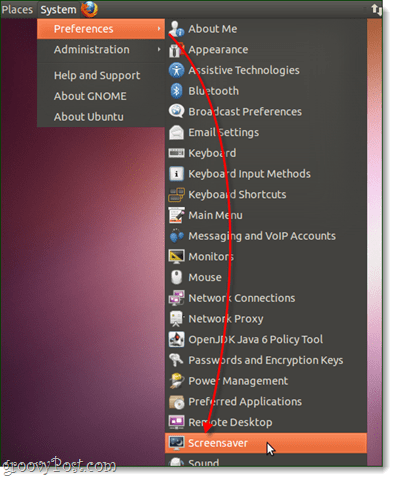This screenshot has width=396, height=480.
Task: Click the Bluetooth icon
Action: point(176,91)
